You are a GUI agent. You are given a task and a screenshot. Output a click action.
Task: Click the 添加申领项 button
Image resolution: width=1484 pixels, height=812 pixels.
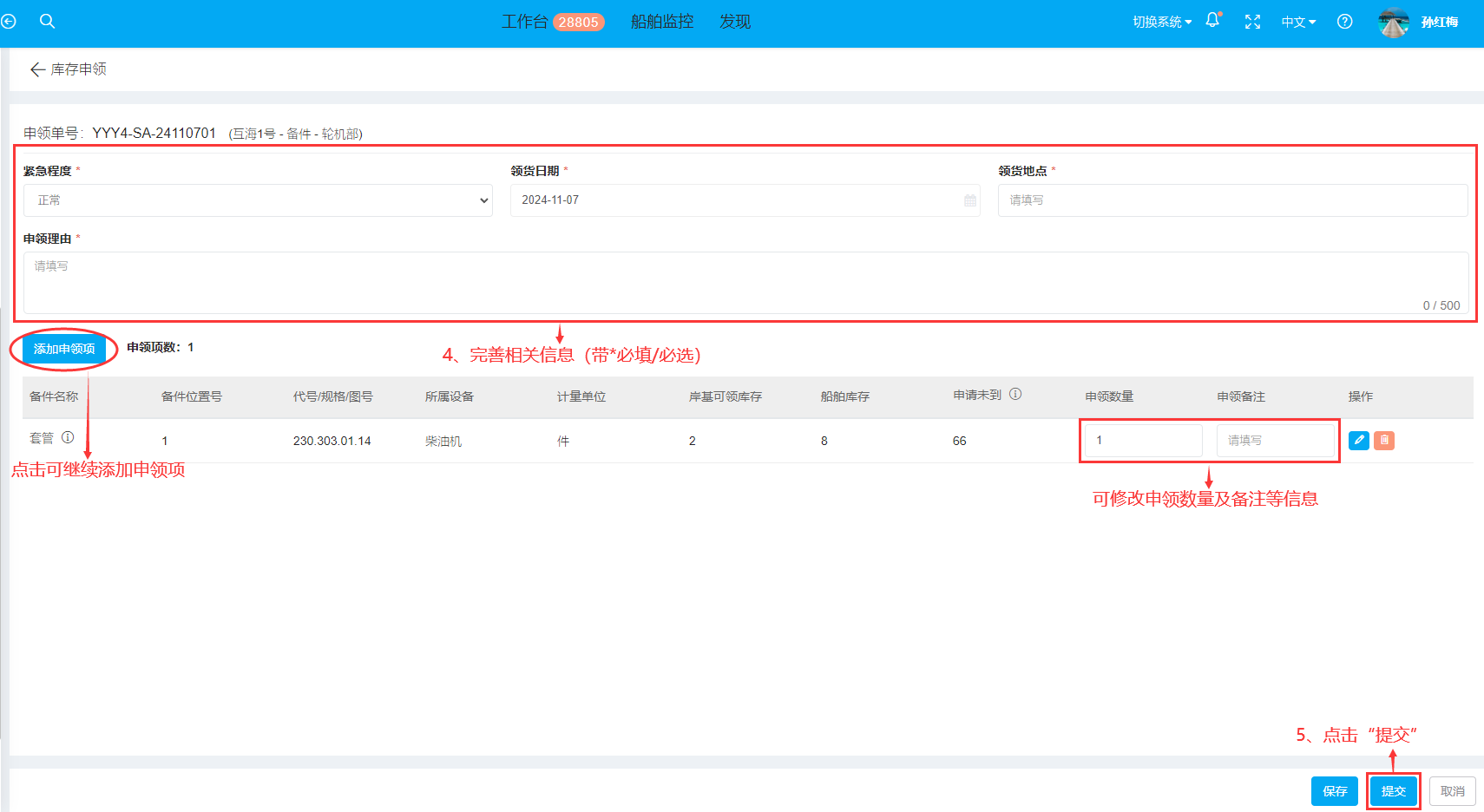(x=64, y=349)
